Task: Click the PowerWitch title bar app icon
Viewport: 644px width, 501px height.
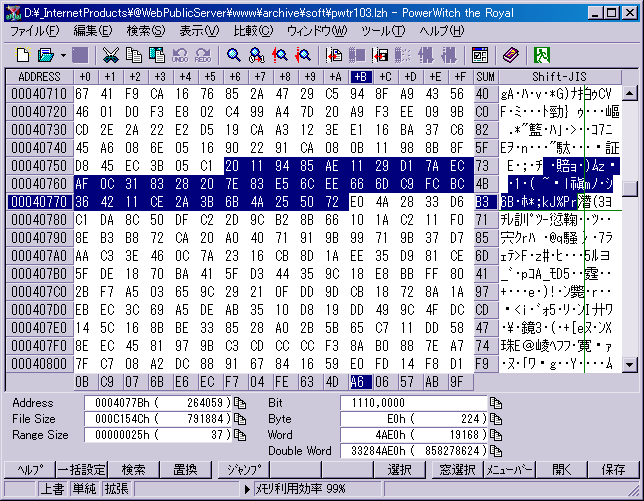Action: (13, 13)
